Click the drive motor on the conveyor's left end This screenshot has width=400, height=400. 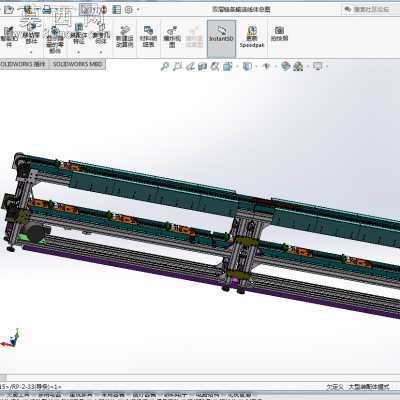coord(36,232)
